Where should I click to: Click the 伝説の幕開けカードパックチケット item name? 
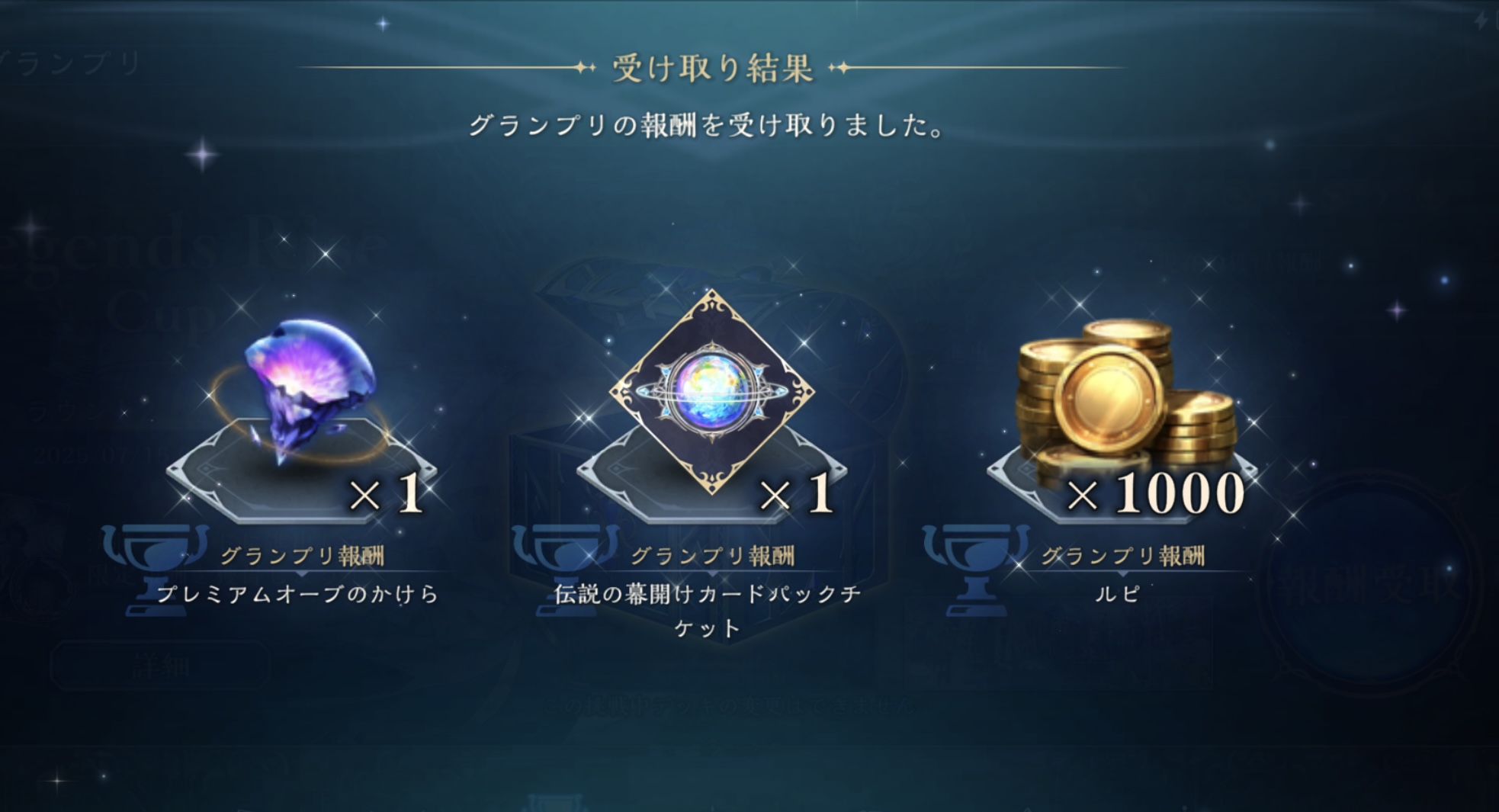[708, 611]
